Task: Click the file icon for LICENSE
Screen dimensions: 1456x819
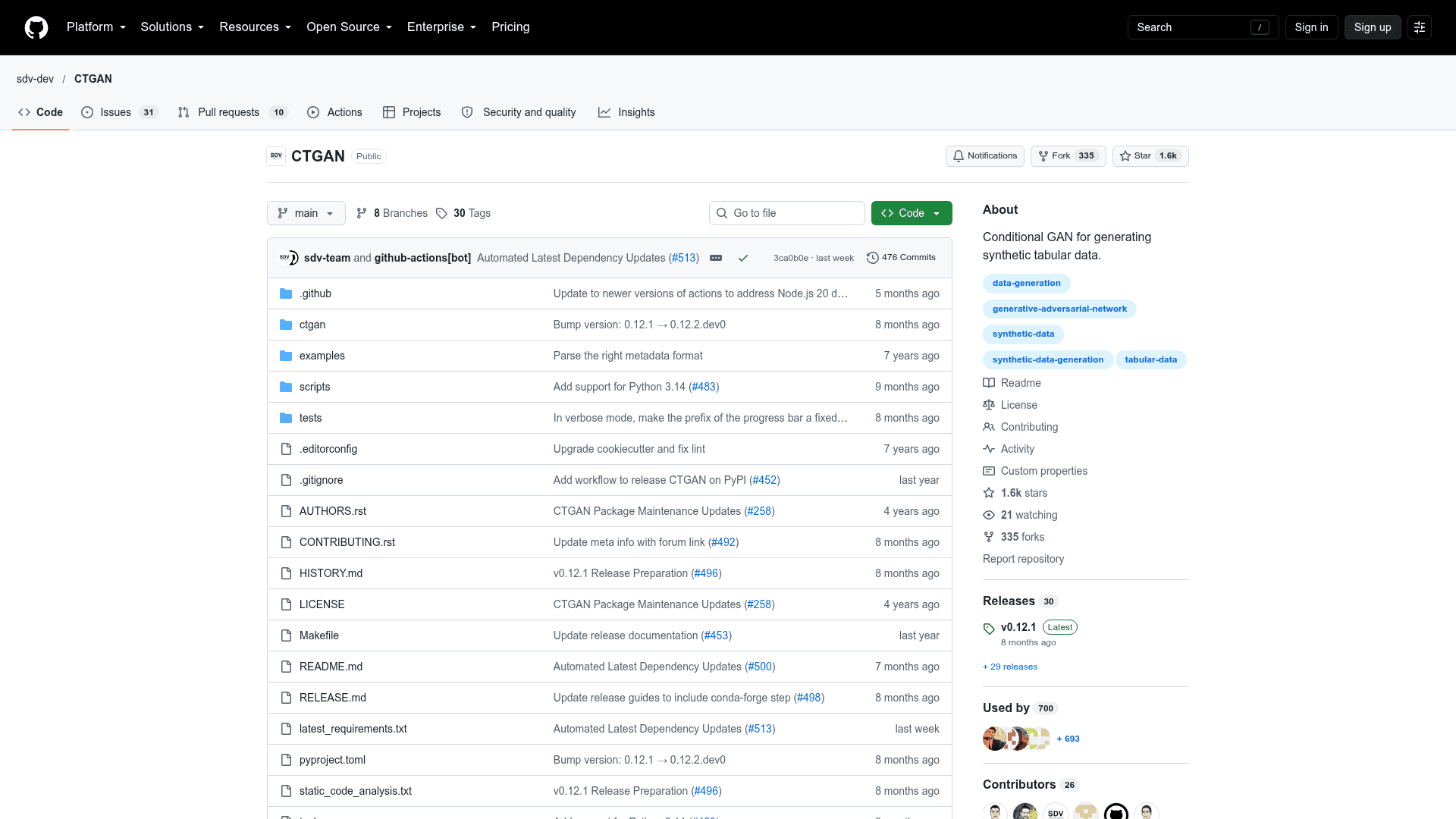Action: click(286, 604)
